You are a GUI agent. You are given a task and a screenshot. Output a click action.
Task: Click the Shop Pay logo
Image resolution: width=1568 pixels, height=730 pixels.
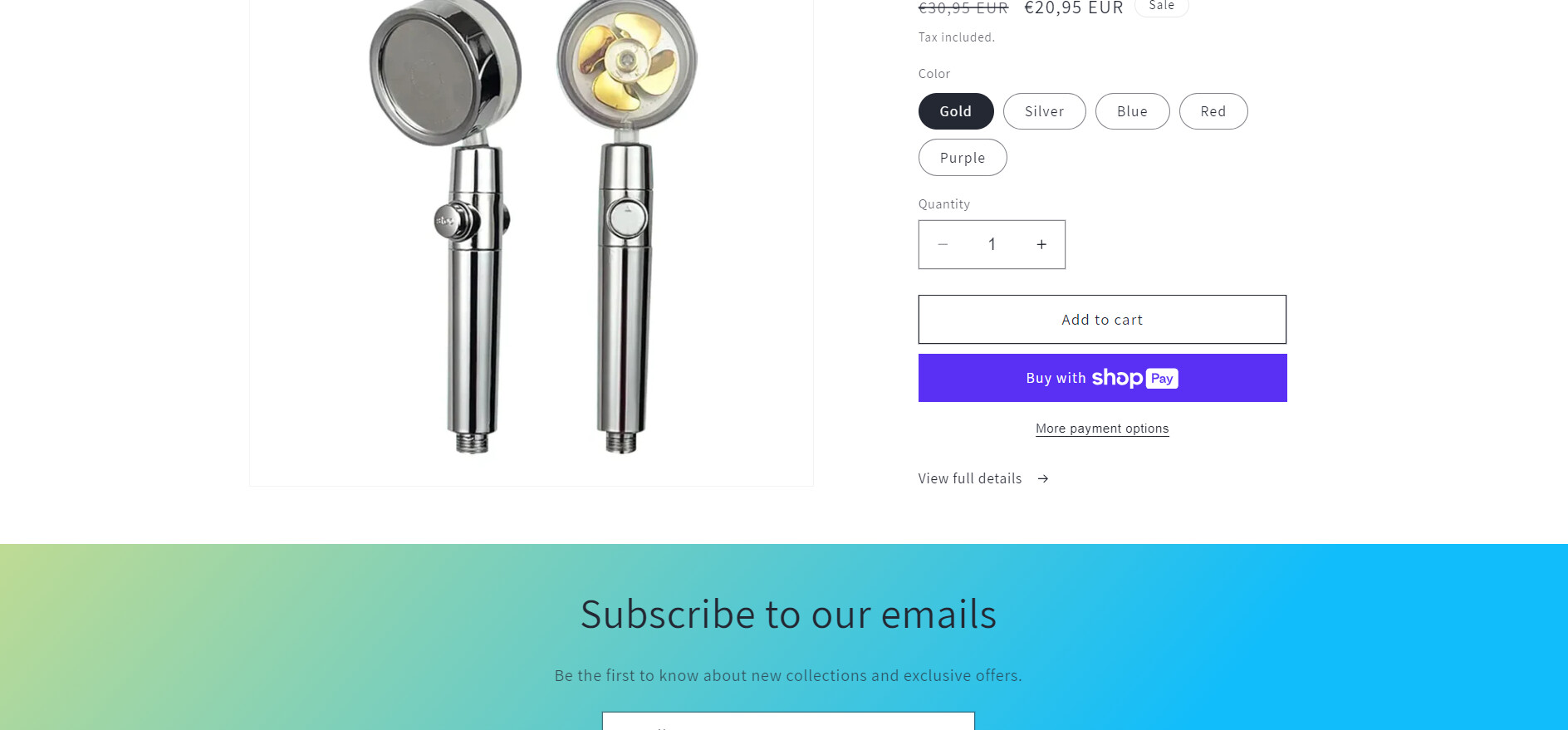coord(1134,378)
